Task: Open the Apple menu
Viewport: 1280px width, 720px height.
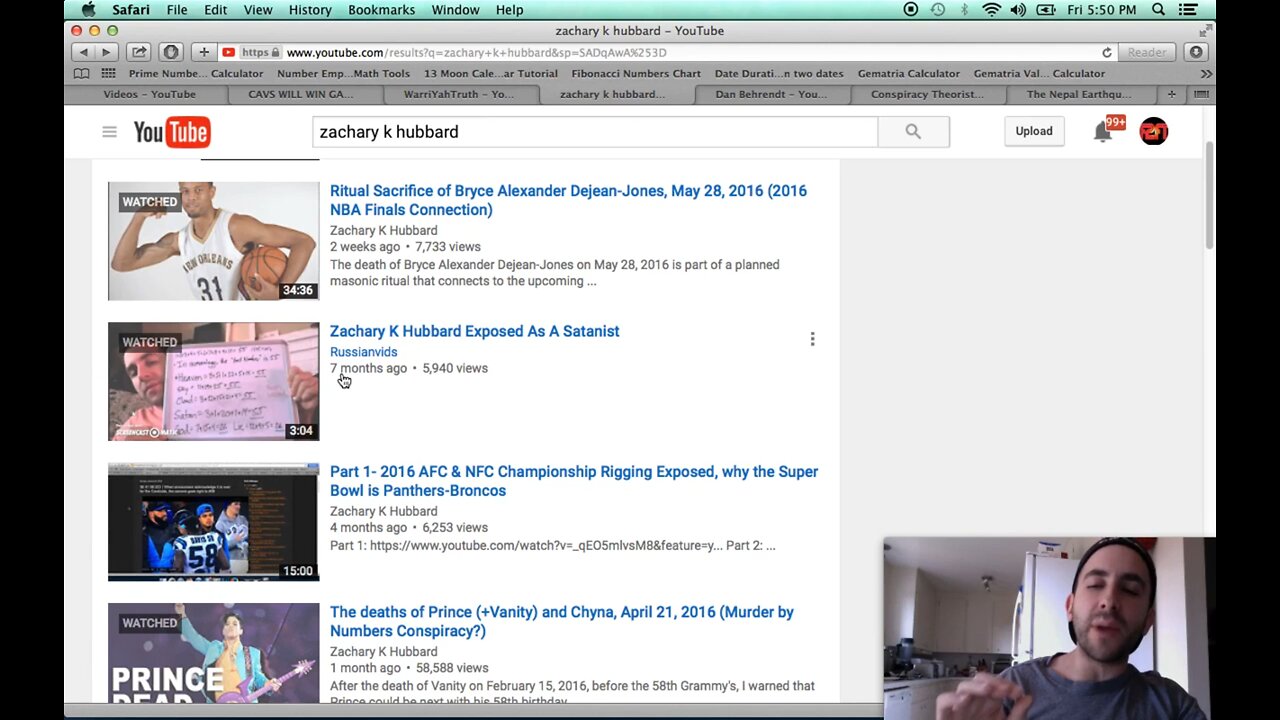Action: tap(88, 10)
